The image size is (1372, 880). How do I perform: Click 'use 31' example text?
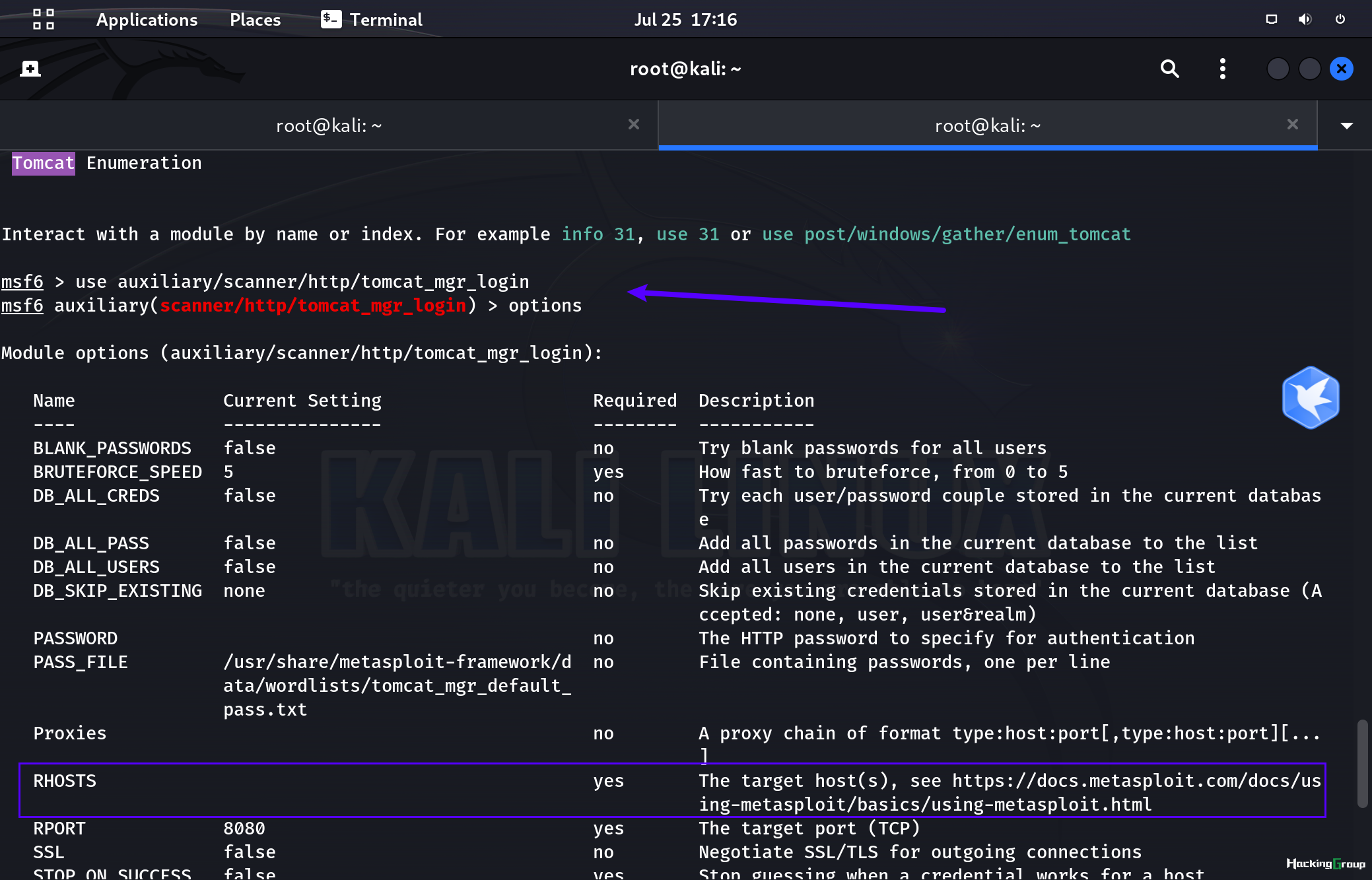(687, 234)
